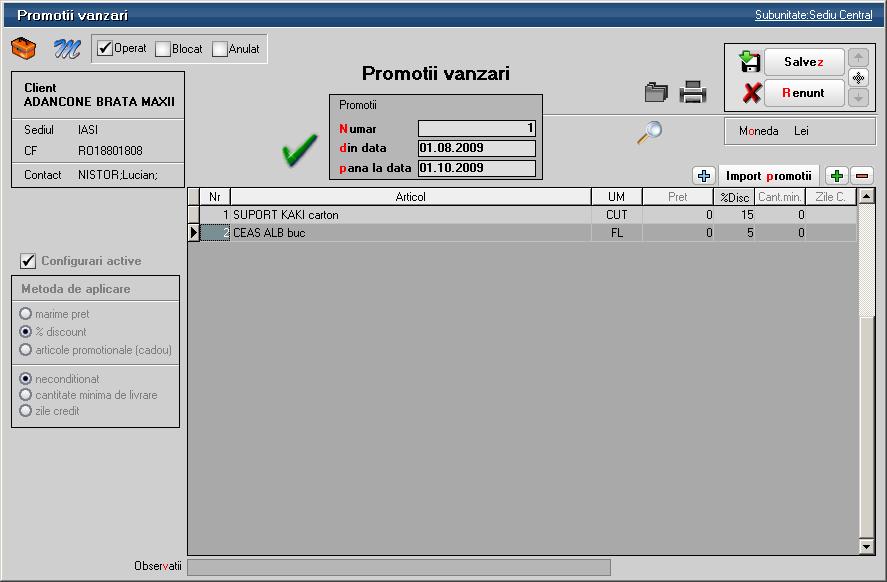Click the Salvez button

(804, 62)
